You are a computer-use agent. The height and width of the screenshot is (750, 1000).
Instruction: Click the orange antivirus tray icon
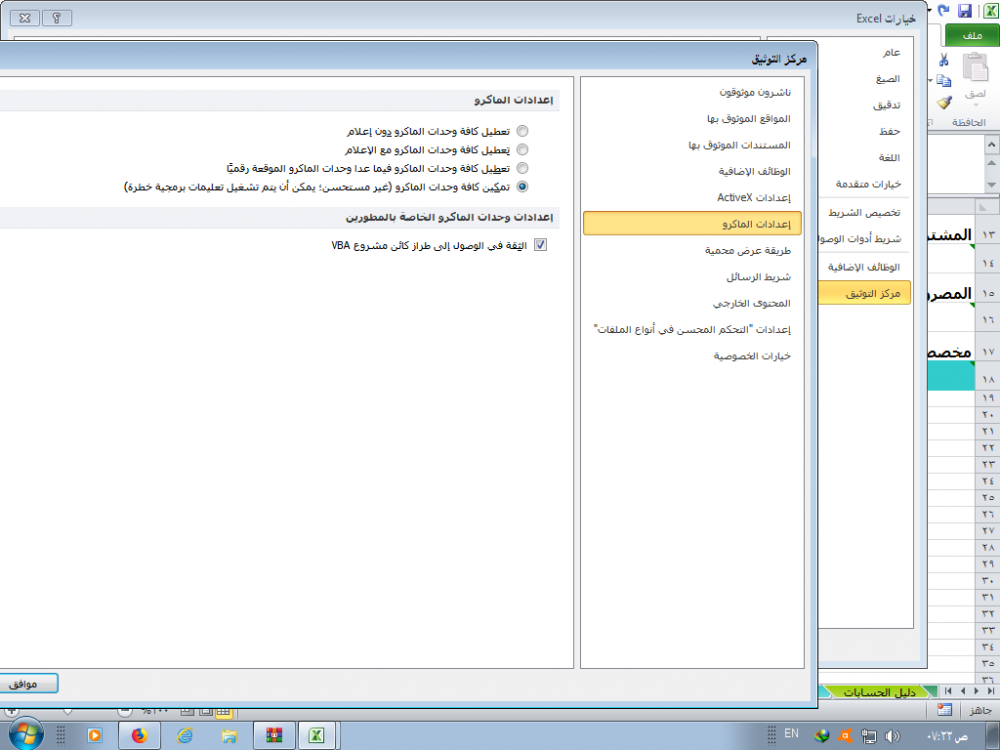[846, 736]
